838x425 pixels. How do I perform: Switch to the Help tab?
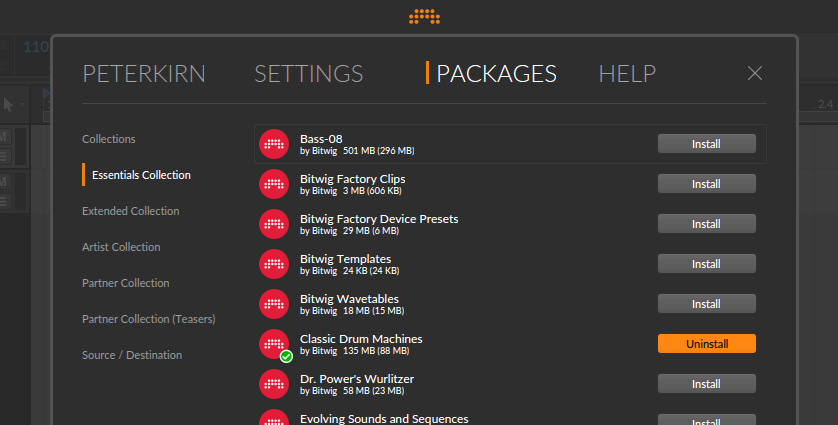[627, 74]
